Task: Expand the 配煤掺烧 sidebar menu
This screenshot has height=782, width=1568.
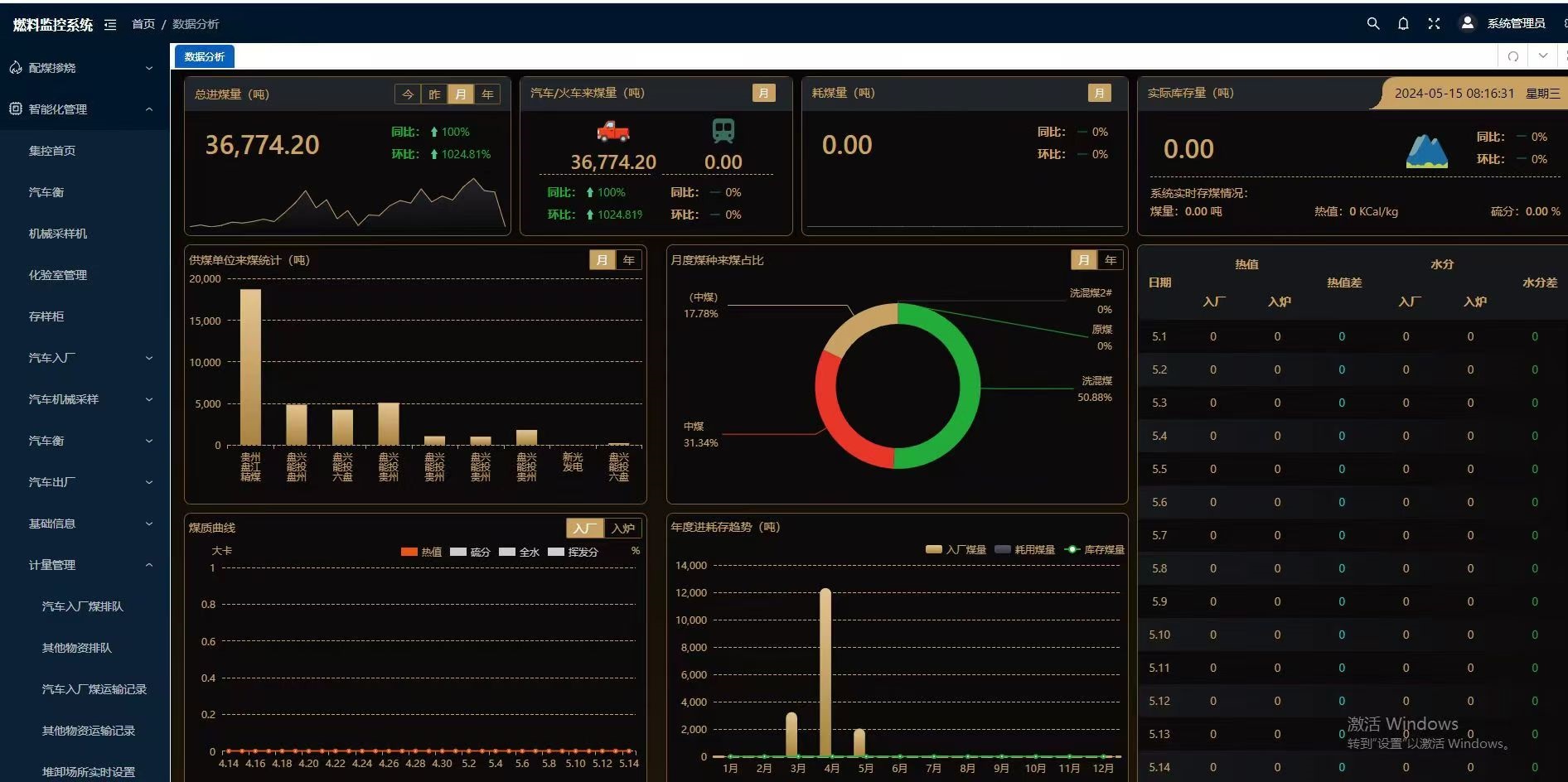Action: pyautogui.click(x=83, y=68)
